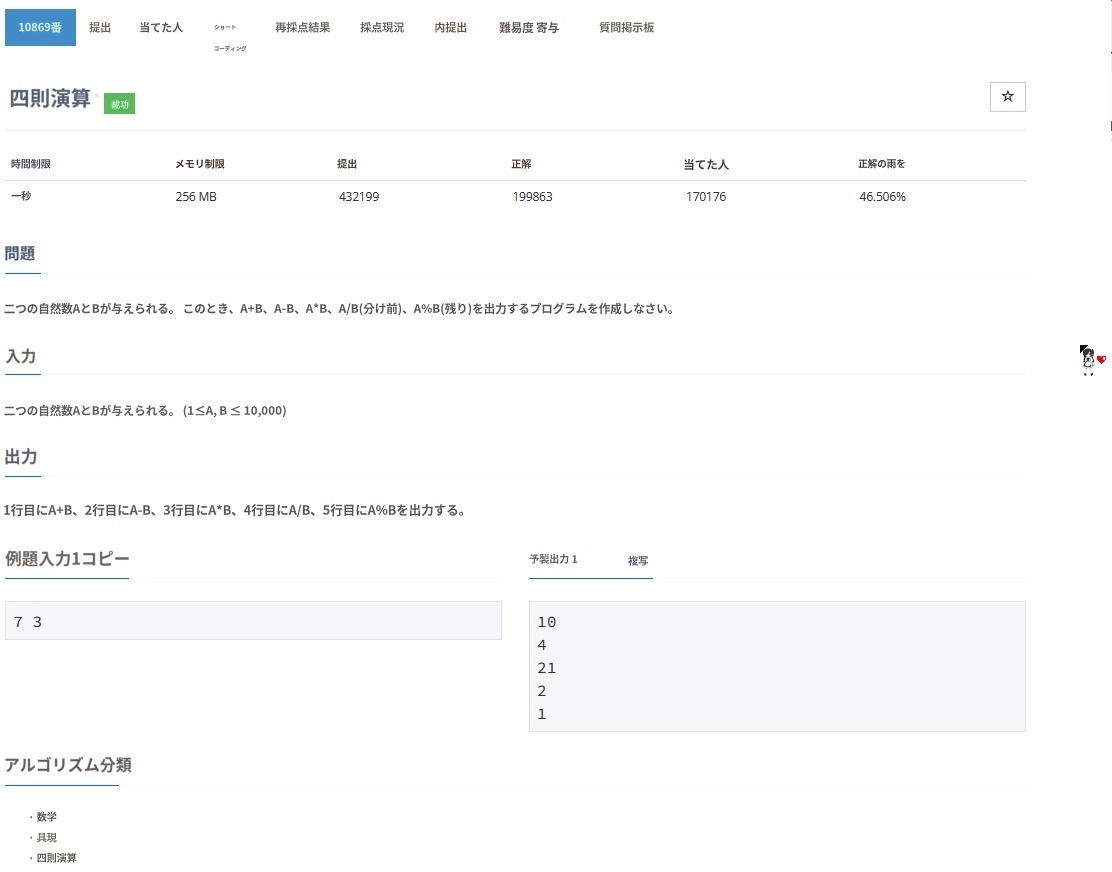Click the green success badge
This screenshot has height=872, width=1112.
(119, 104)
